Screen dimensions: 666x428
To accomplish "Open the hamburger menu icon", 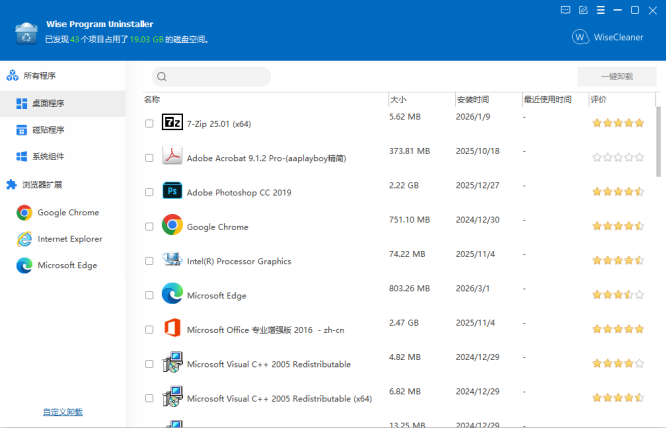I will pos(601,10).
